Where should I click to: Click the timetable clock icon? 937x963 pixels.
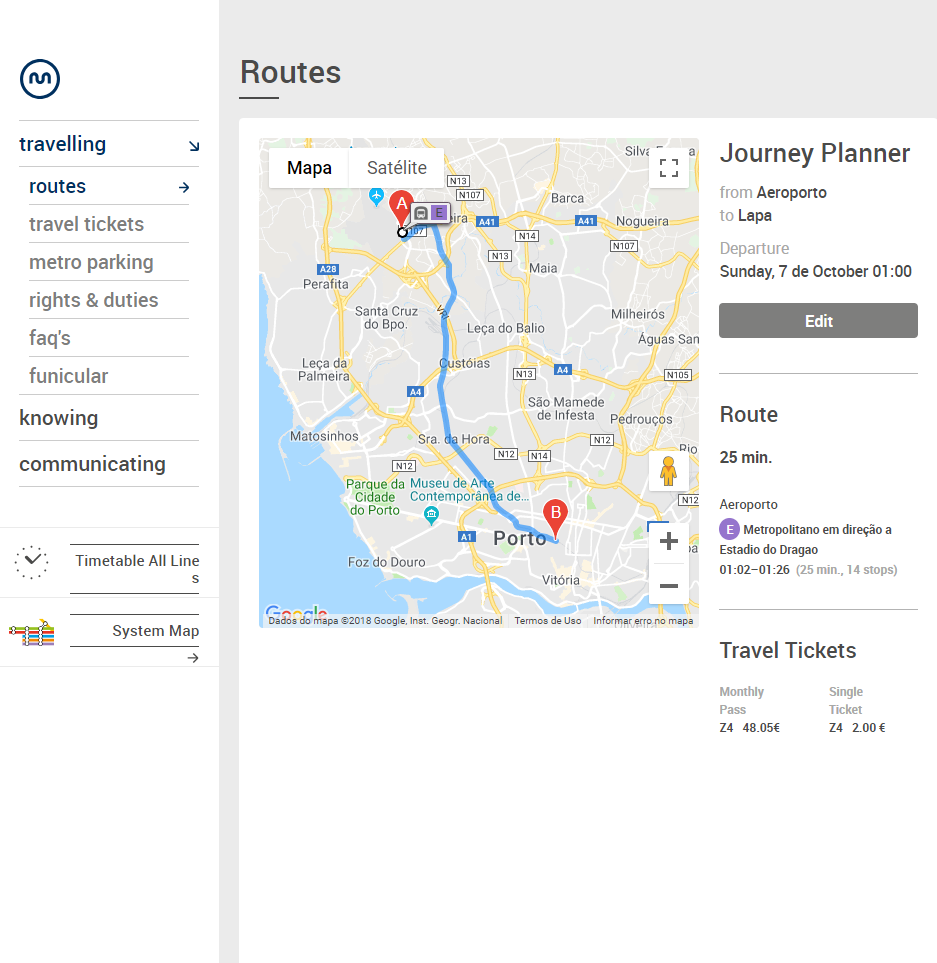[x=31, y=562]
